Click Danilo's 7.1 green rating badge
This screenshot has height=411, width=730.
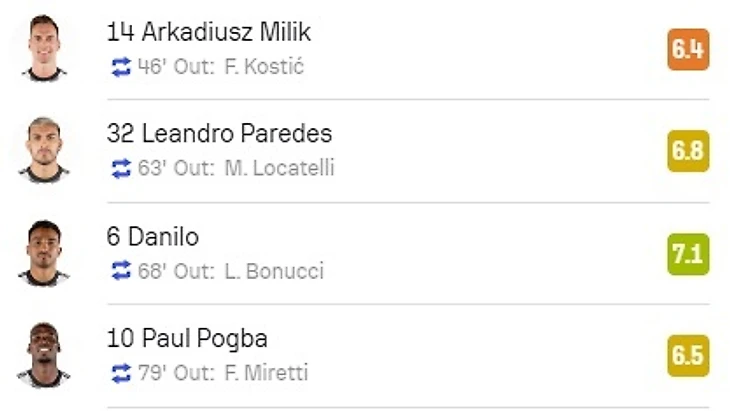688,254
